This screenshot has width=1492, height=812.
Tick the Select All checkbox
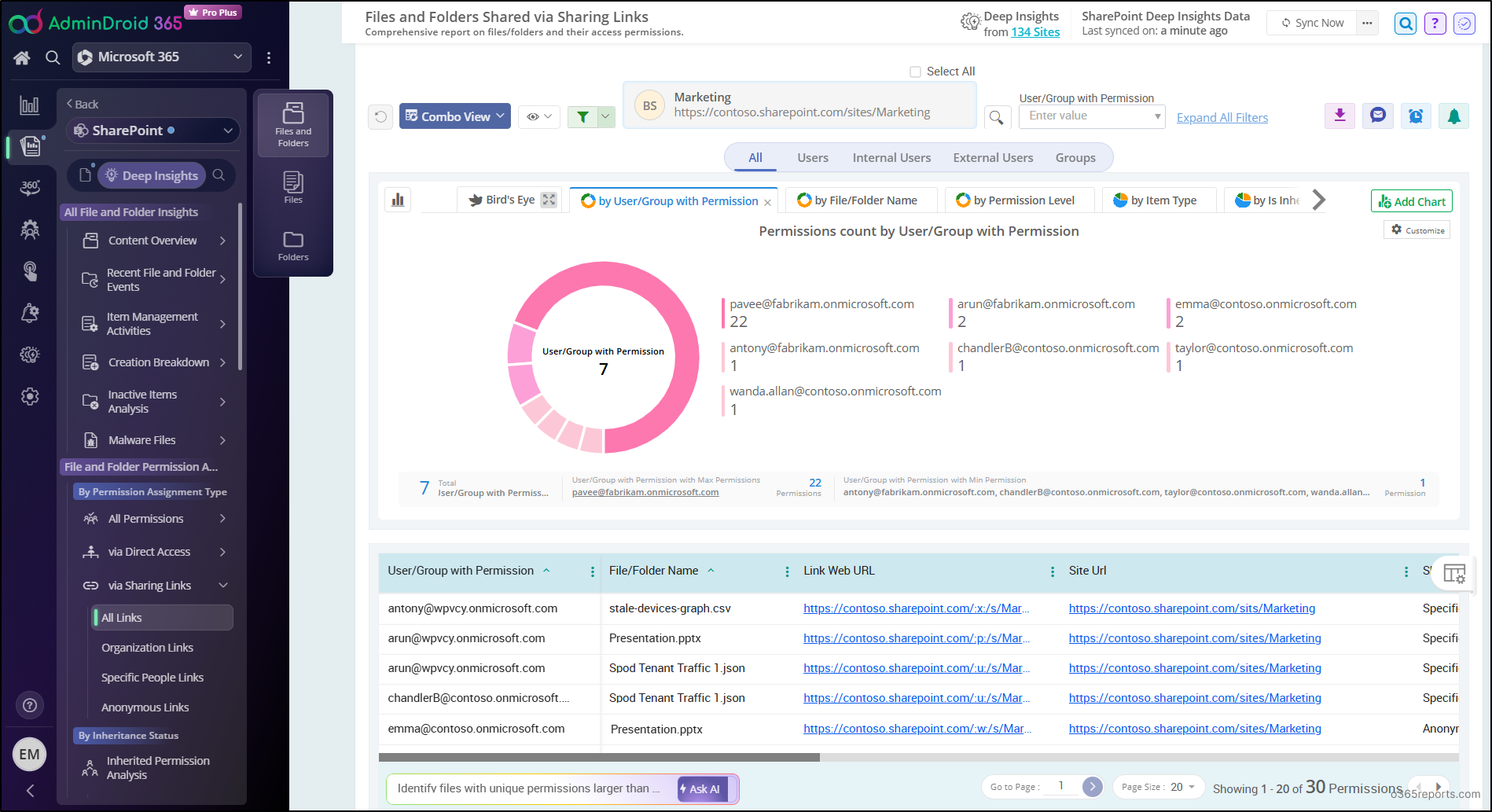coord(915,72)
